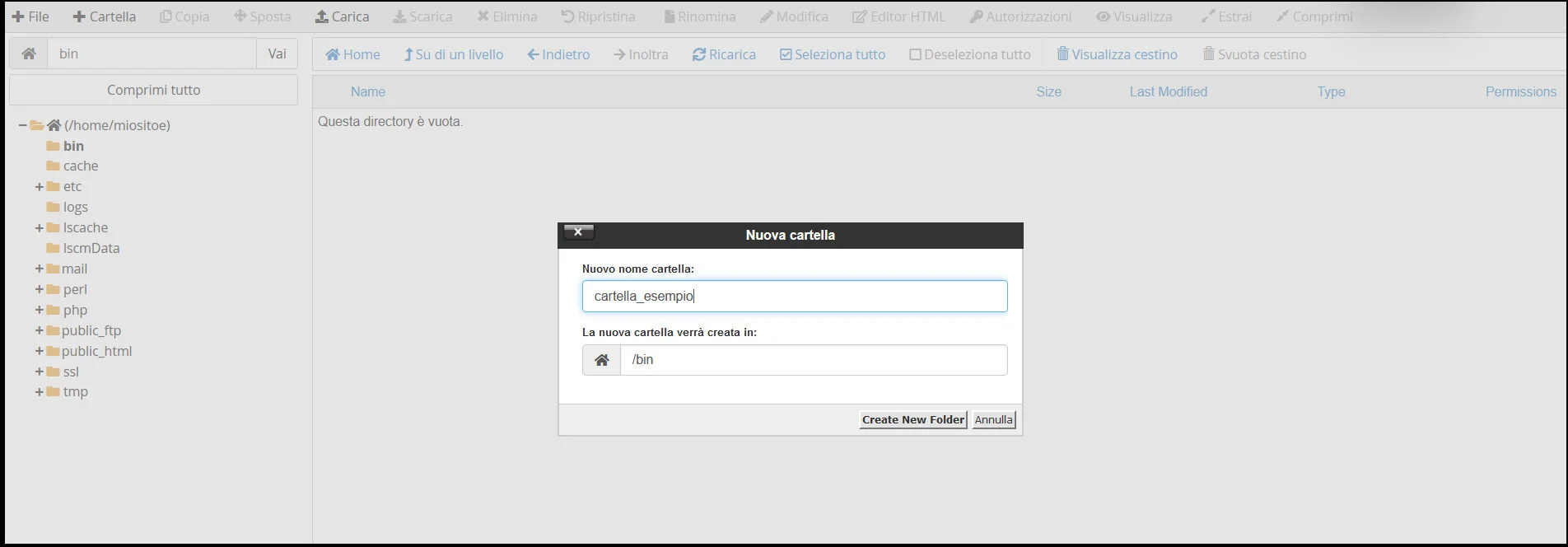
Task: Click Ricarica to reload listing
Action: 724,54
